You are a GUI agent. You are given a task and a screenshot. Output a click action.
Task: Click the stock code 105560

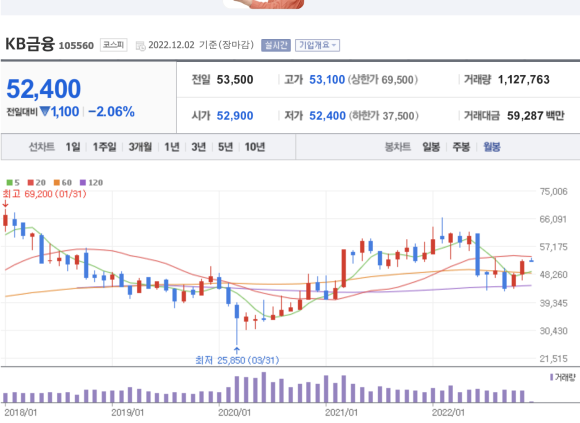[x=76, y=45]
